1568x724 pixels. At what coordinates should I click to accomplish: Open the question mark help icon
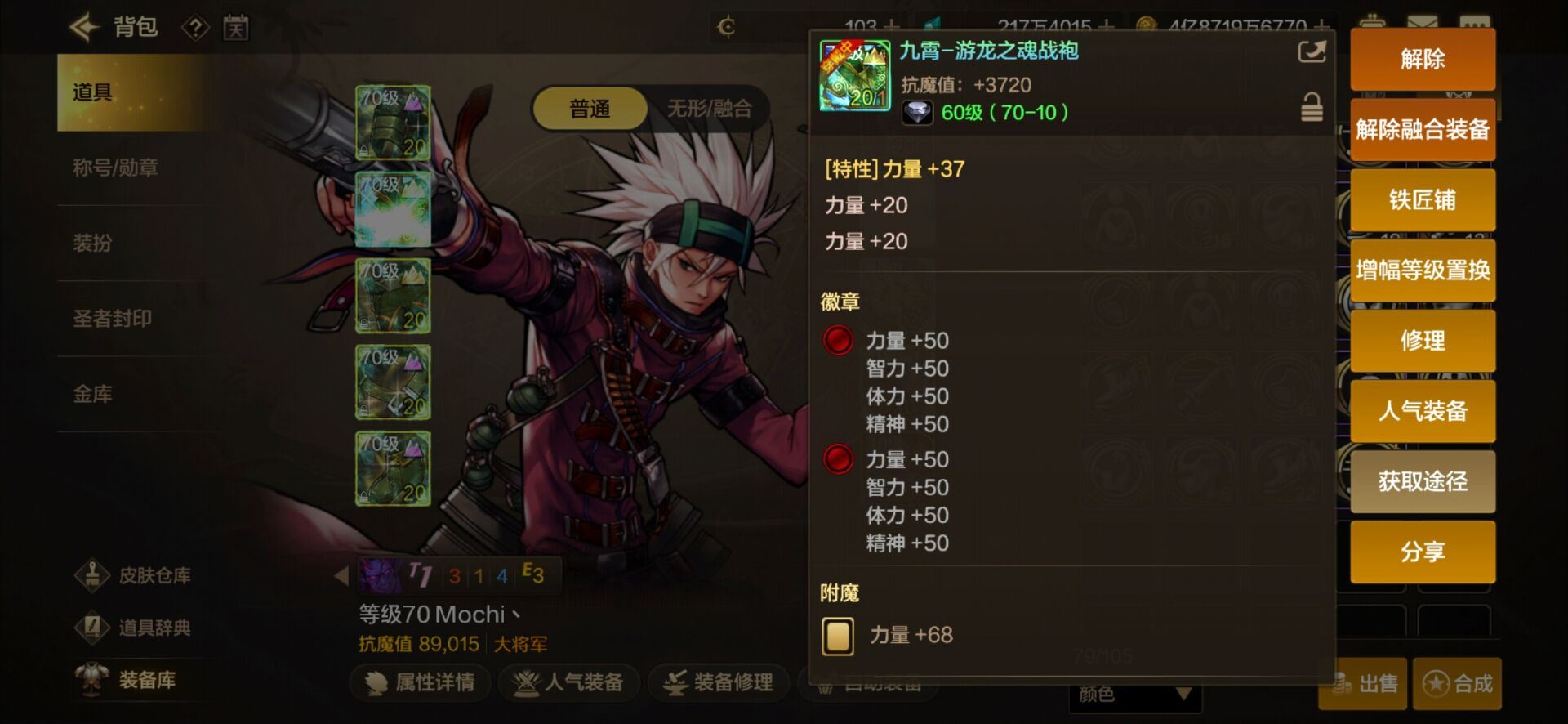[x=195, y=29]
